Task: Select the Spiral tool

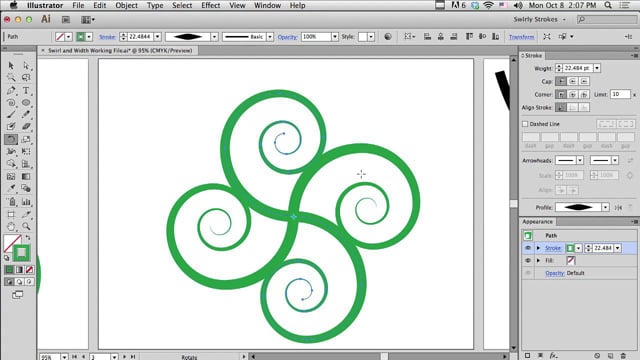Action: point(11,102)
